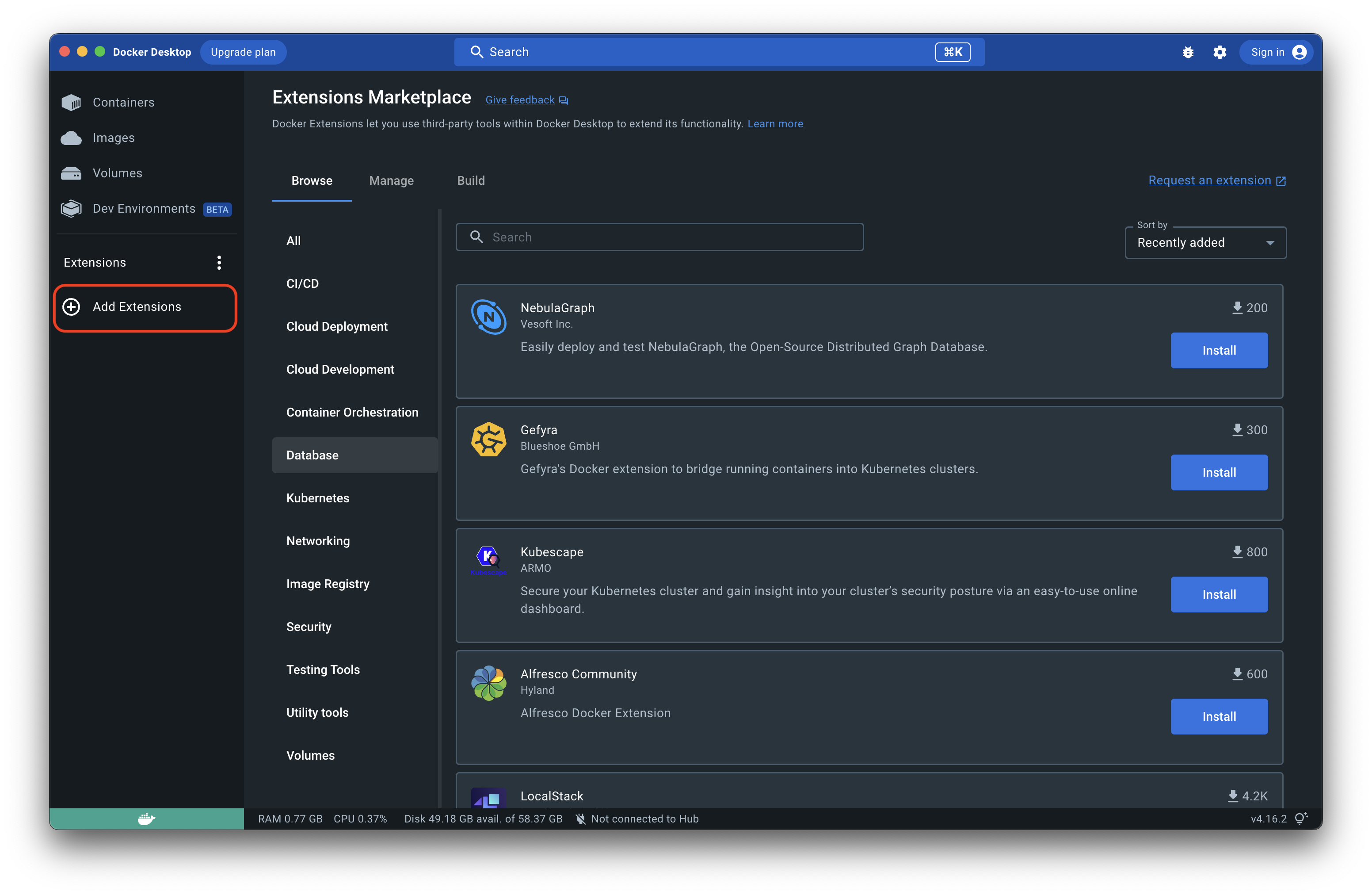Click the NebulaGraph extension logo

488,317
